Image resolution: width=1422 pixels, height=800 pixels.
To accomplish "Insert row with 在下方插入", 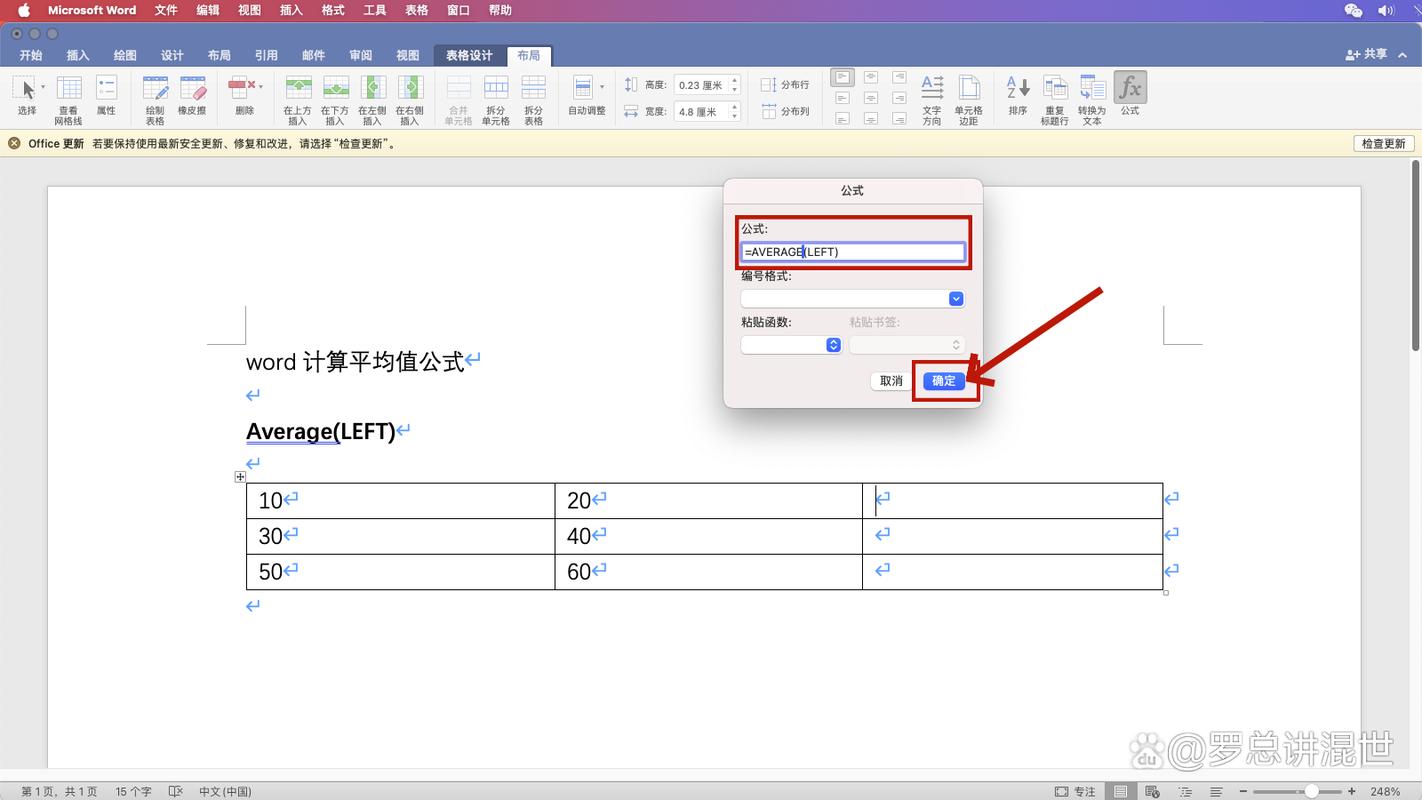I will coord(335,100).
